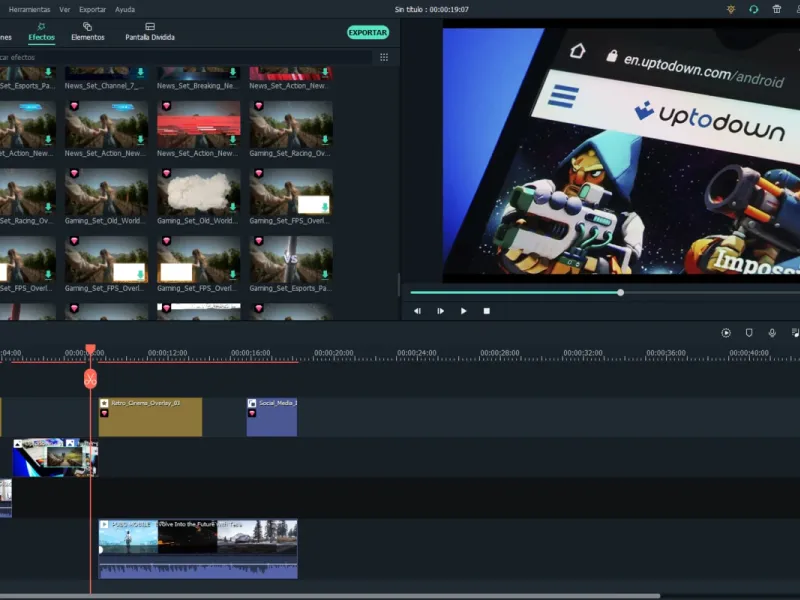Switch to Pantalla Dividida tab

pos(150,32)
